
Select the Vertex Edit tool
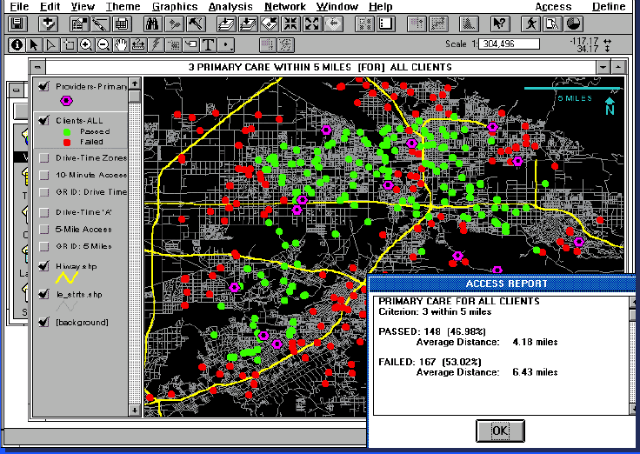click(51, 44)
